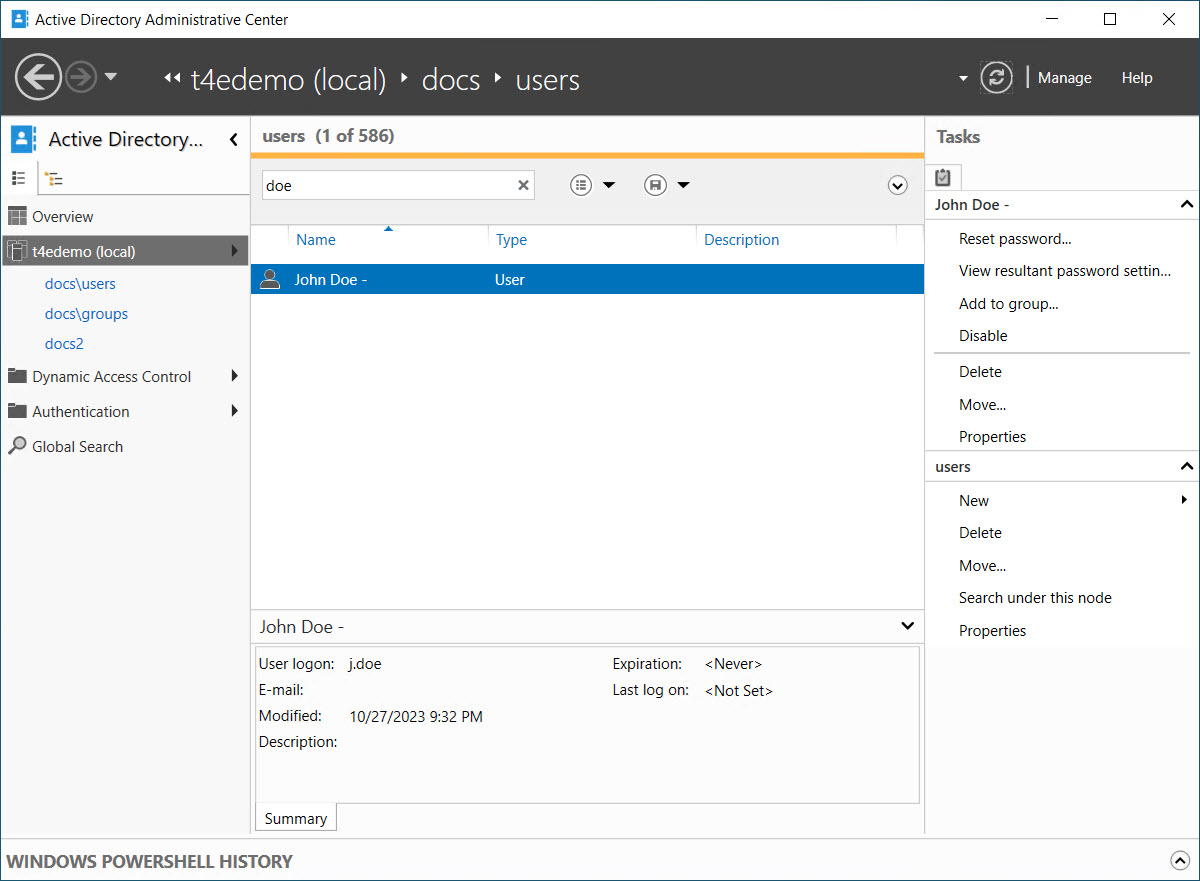Image resolution: width=1200 pixels, height=881 pixels.
Task: Collapse the John Doe tasks section
Action: 1187,205
